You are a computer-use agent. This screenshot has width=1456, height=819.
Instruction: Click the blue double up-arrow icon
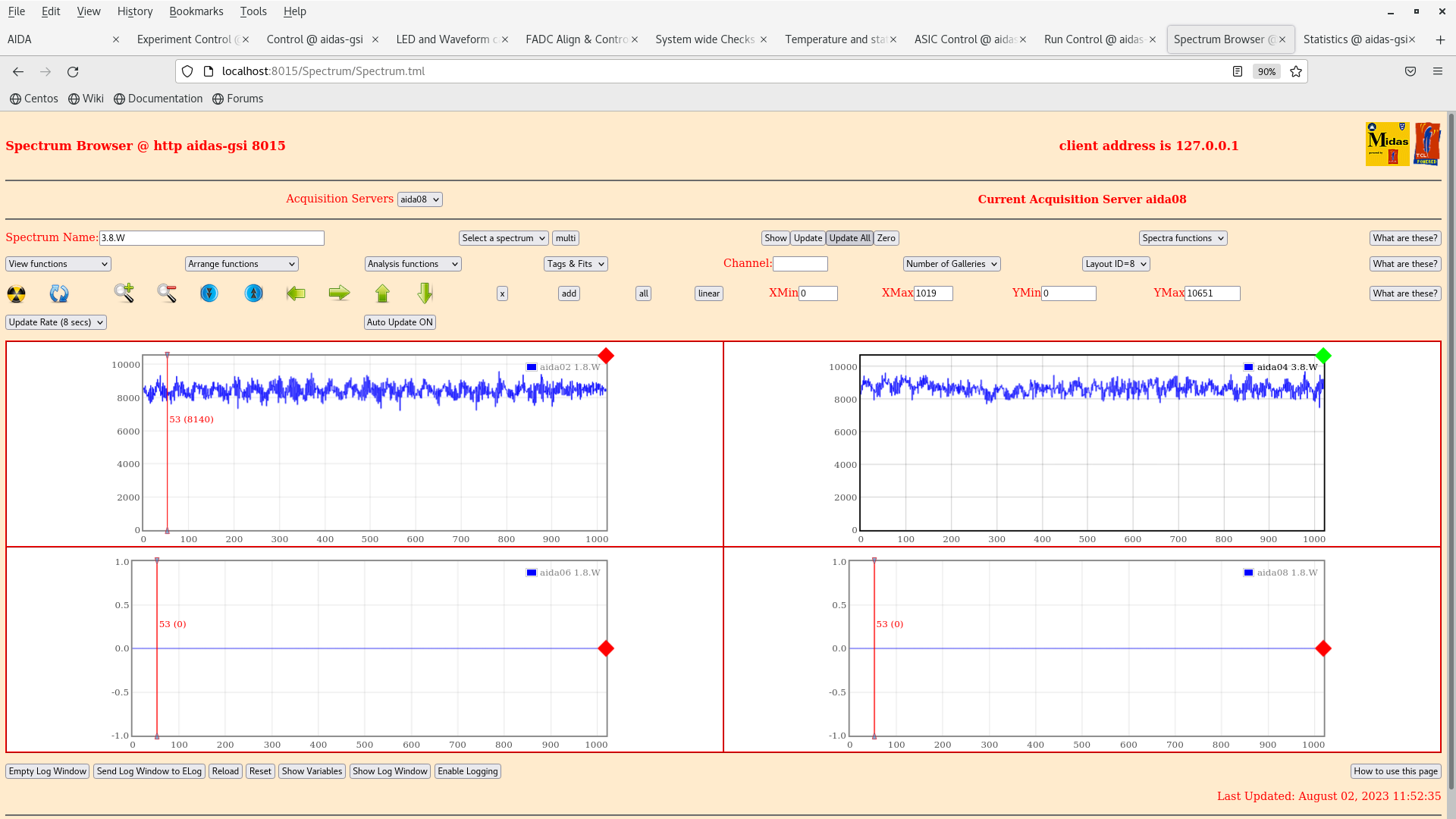254,293
